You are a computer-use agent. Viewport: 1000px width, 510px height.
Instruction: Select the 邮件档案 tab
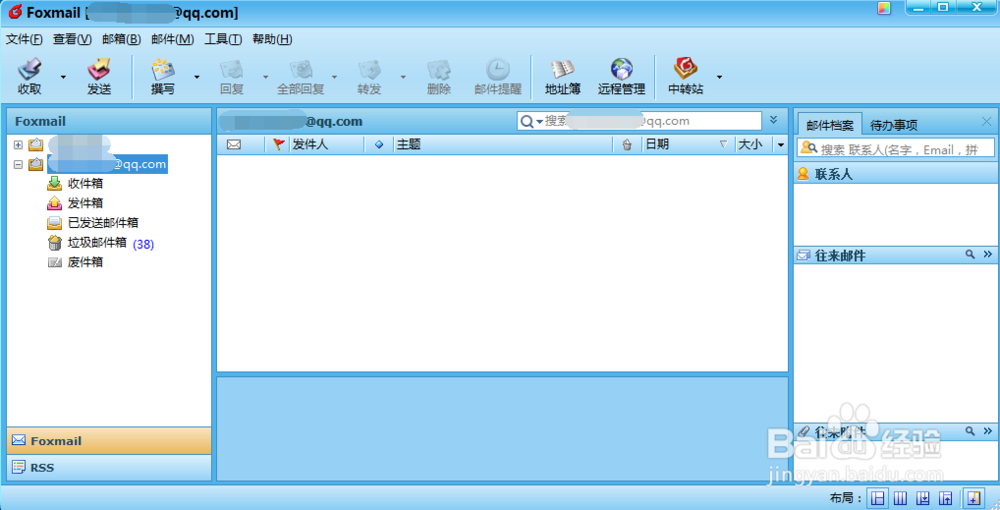click(x=829, y=125)
